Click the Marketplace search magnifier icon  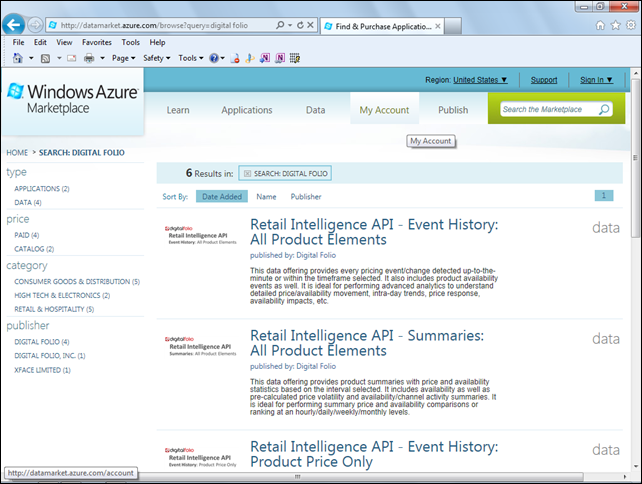point(604,109)
